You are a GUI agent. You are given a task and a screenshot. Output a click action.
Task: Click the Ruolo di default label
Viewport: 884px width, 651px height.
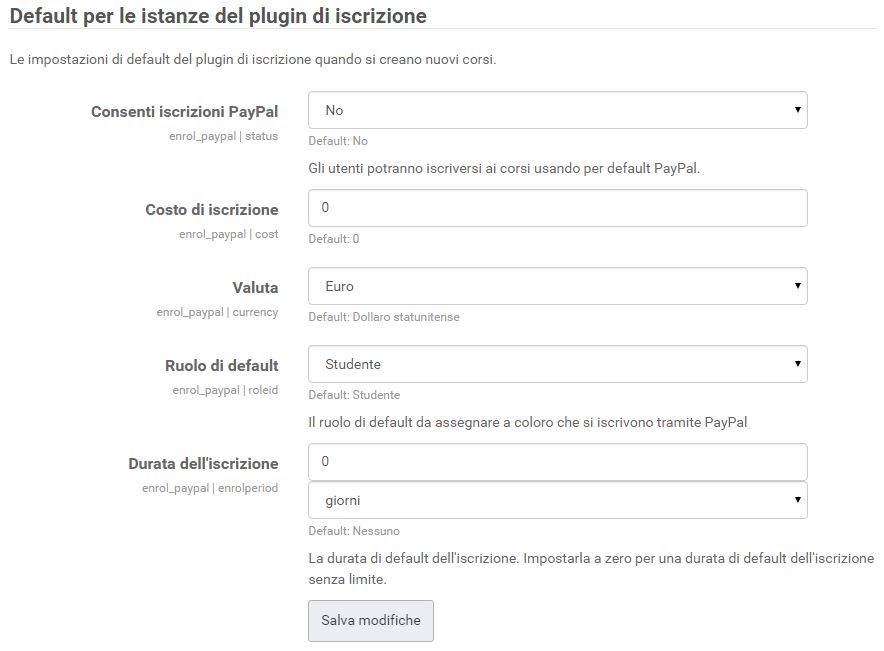click(x=222, y=366)
